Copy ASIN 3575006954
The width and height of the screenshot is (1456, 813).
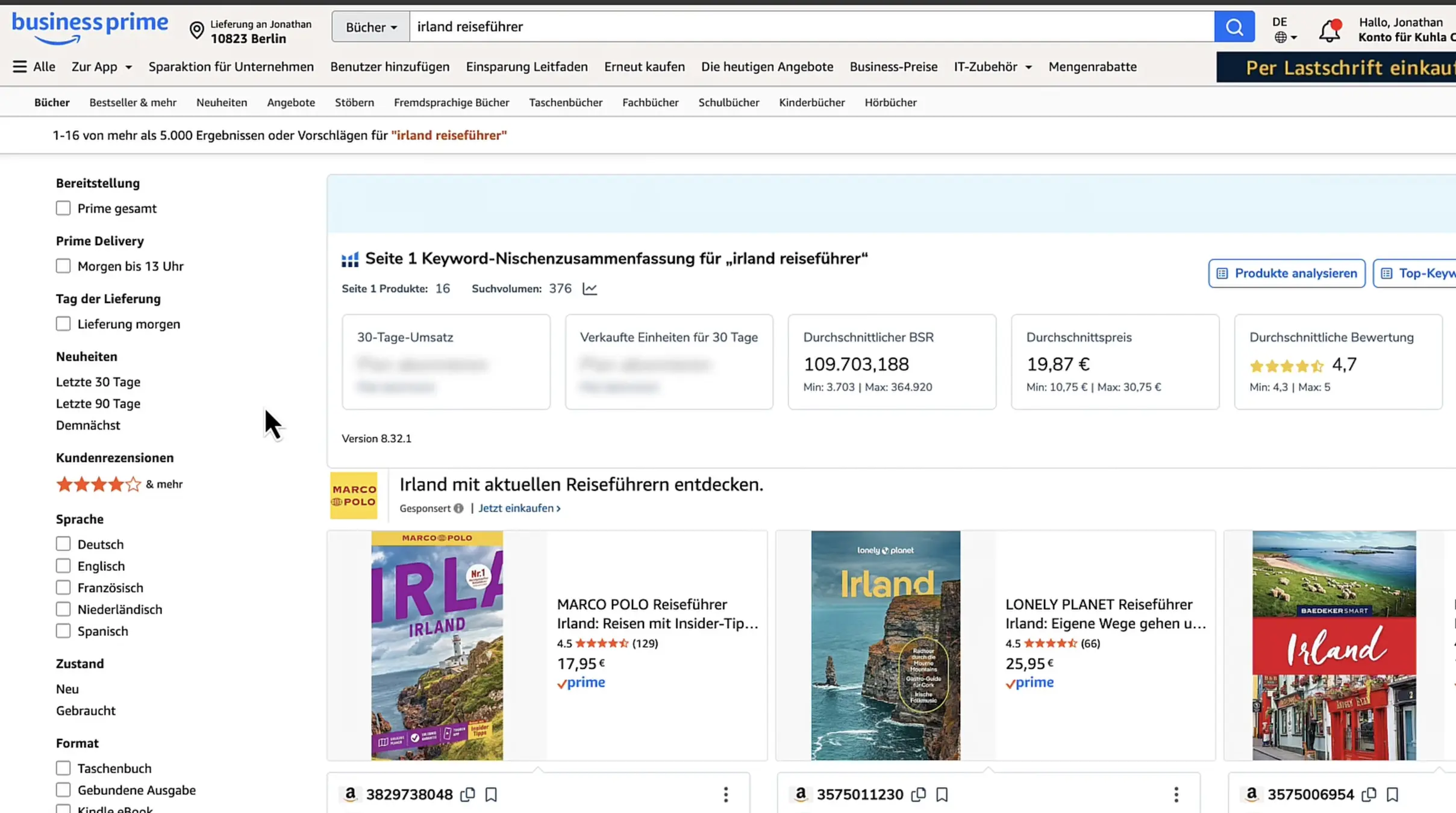point(1369,794)
